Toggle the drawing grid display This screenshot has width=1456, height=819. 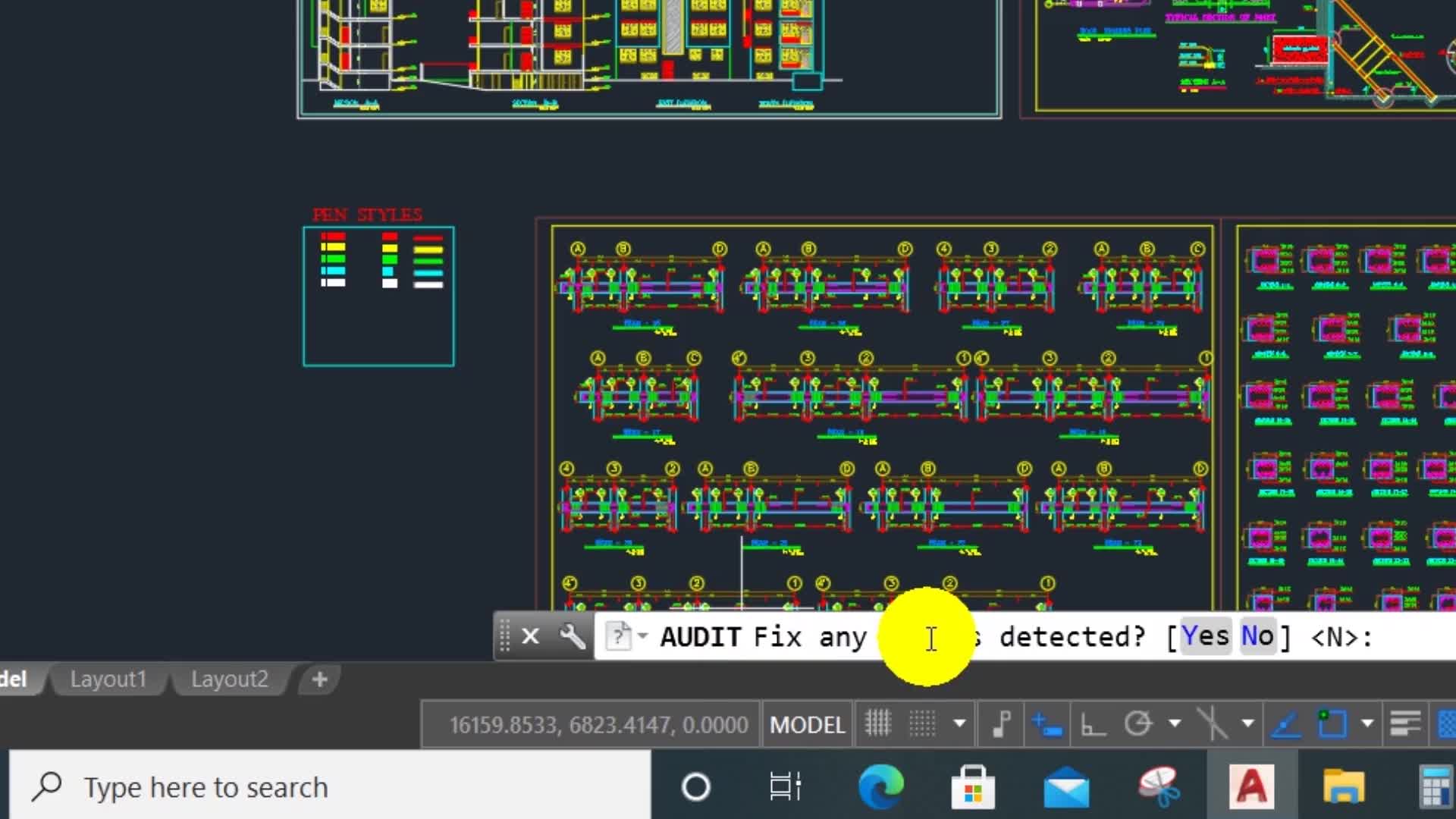877,723
